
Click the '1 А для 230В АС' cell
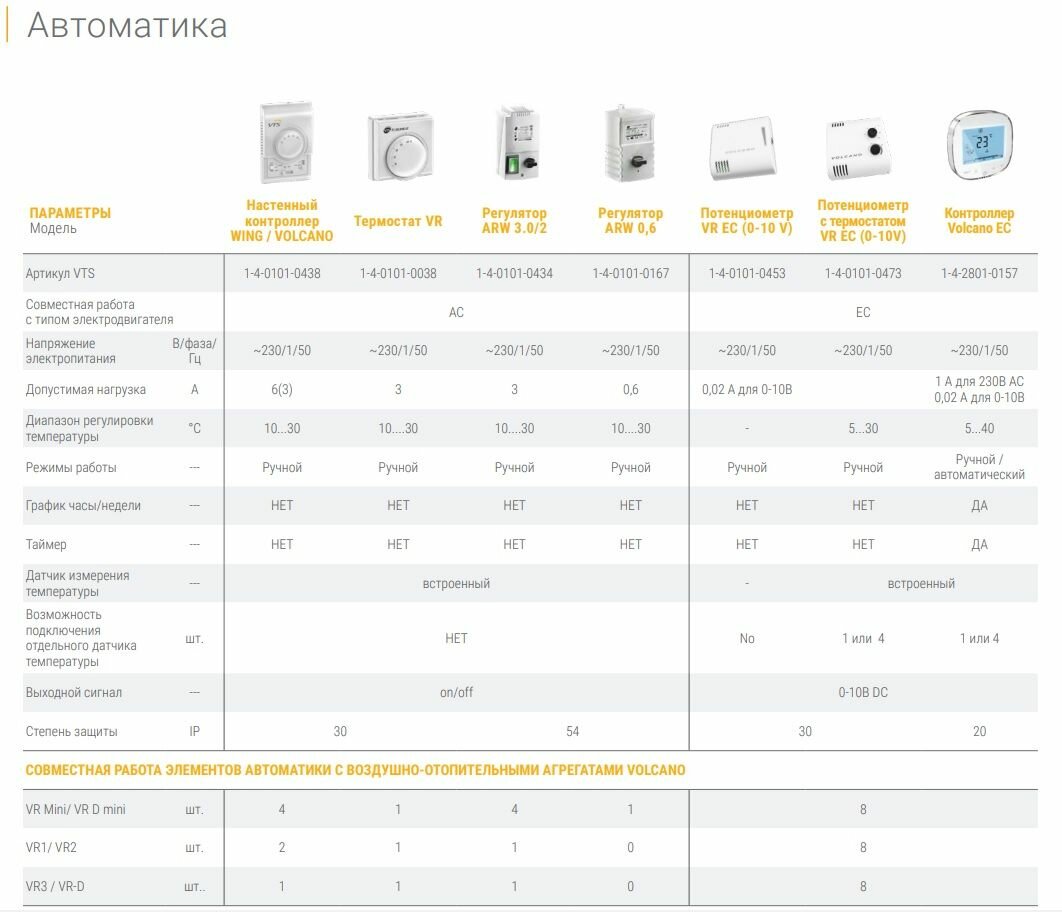coord(979,382)
